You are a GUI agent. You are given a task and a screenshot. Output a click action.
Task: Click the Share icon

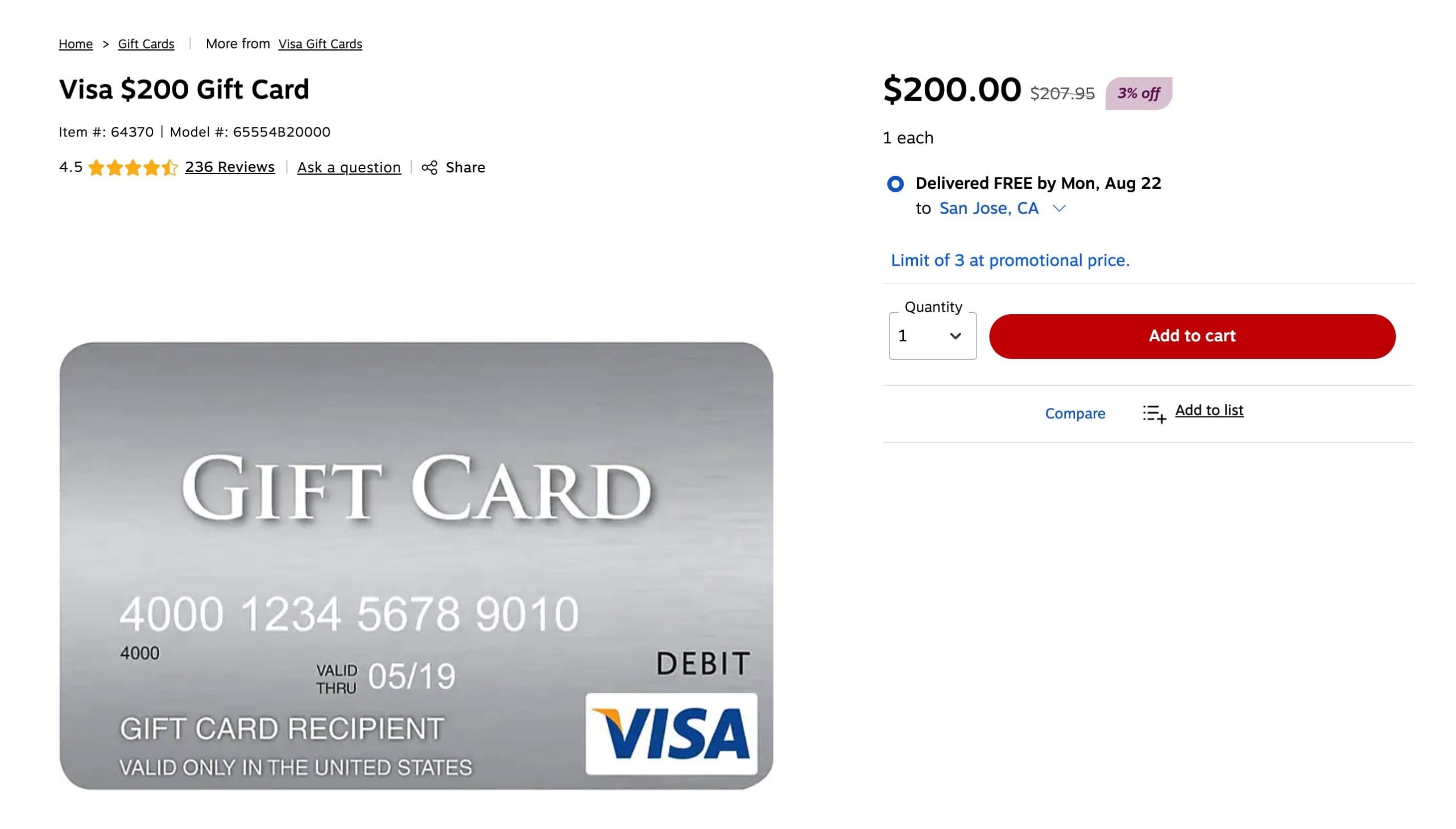pyautogui.click(x=429, y=167)
